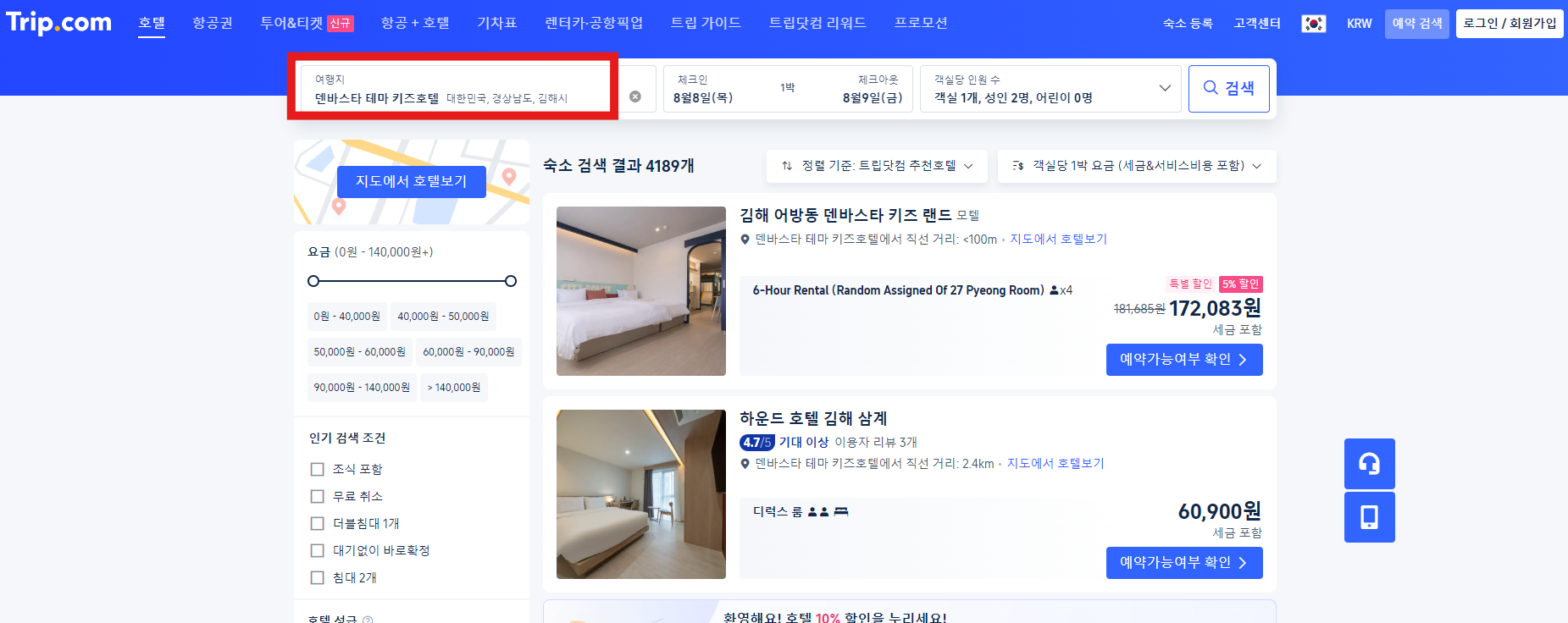Click the 5% 할인 discount badge
This screenshot has height=623, width=1568.
1241,284
